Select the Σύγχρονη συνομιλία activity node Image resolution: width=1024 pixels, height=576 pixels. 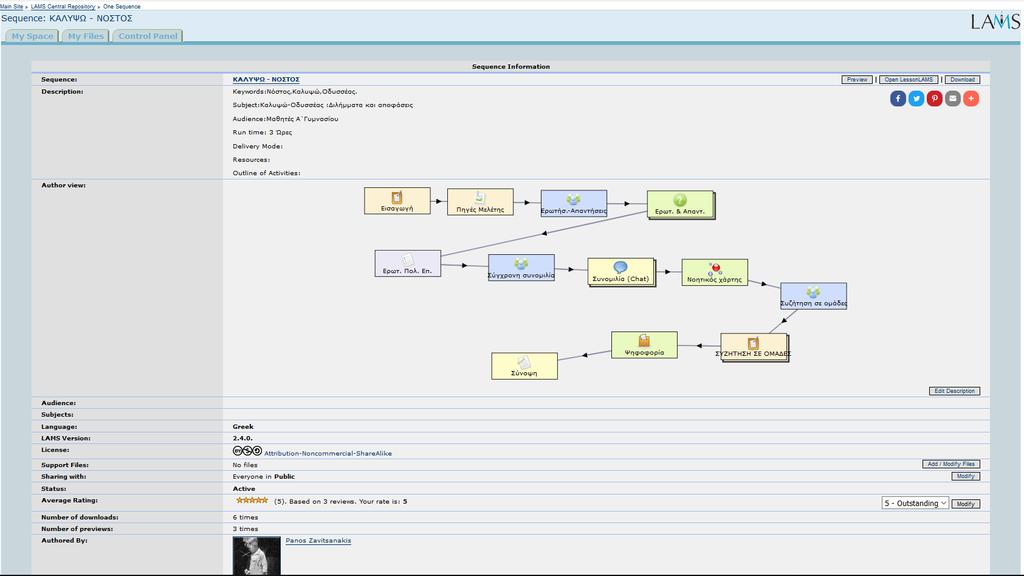(x=521, y=268)
